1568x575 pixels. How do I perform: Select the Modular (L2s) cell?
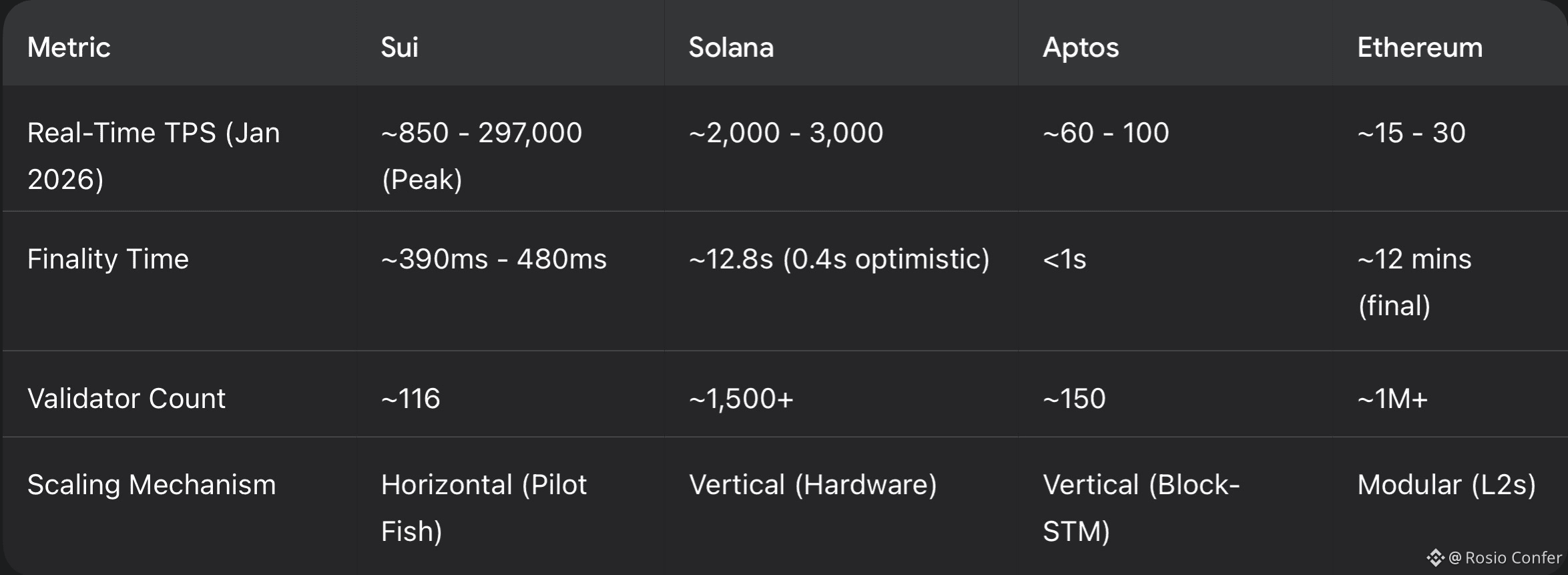[1446, 485]
